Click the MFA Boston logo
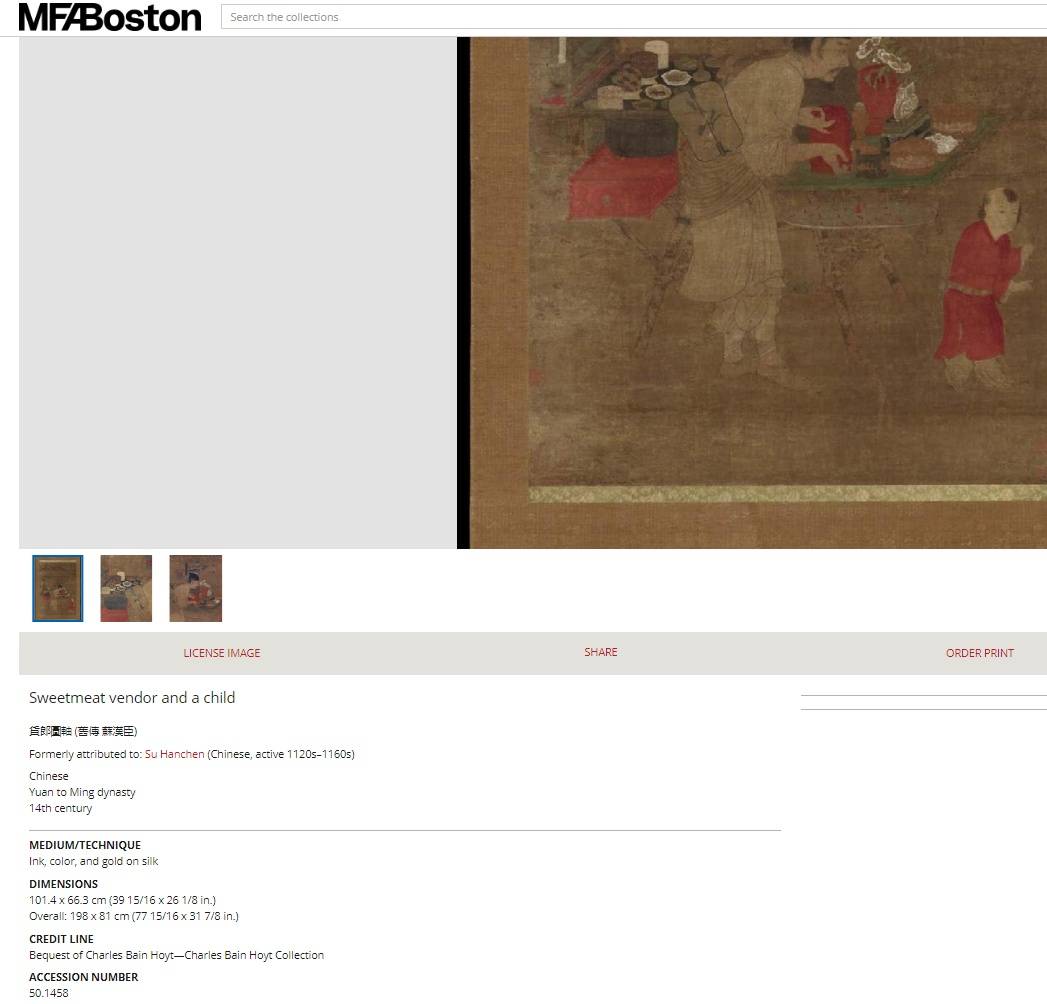This screenshot has height=1004, width=1047. coord(110,17)
